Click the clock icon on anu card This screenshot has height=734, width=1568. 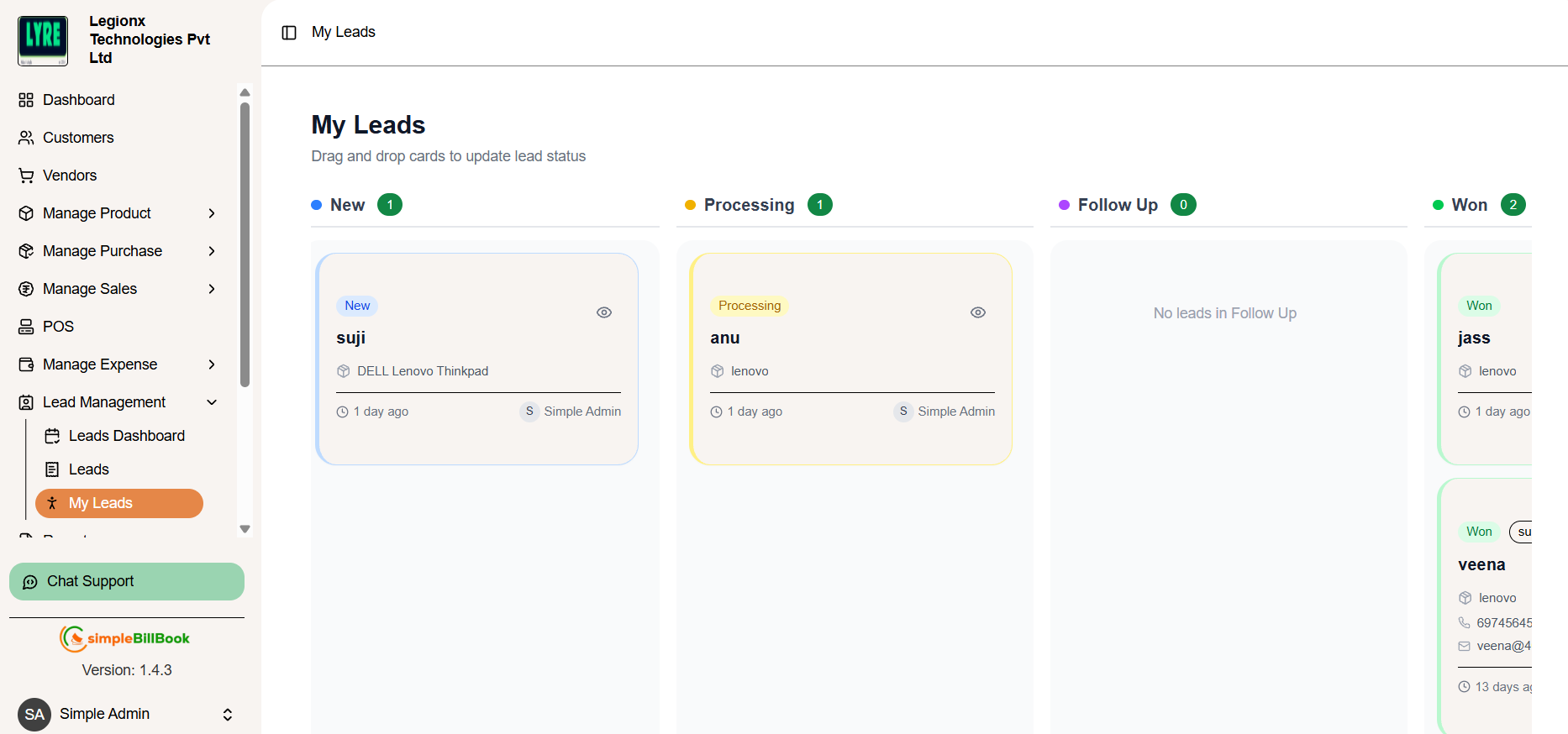[x=717, y=412]
